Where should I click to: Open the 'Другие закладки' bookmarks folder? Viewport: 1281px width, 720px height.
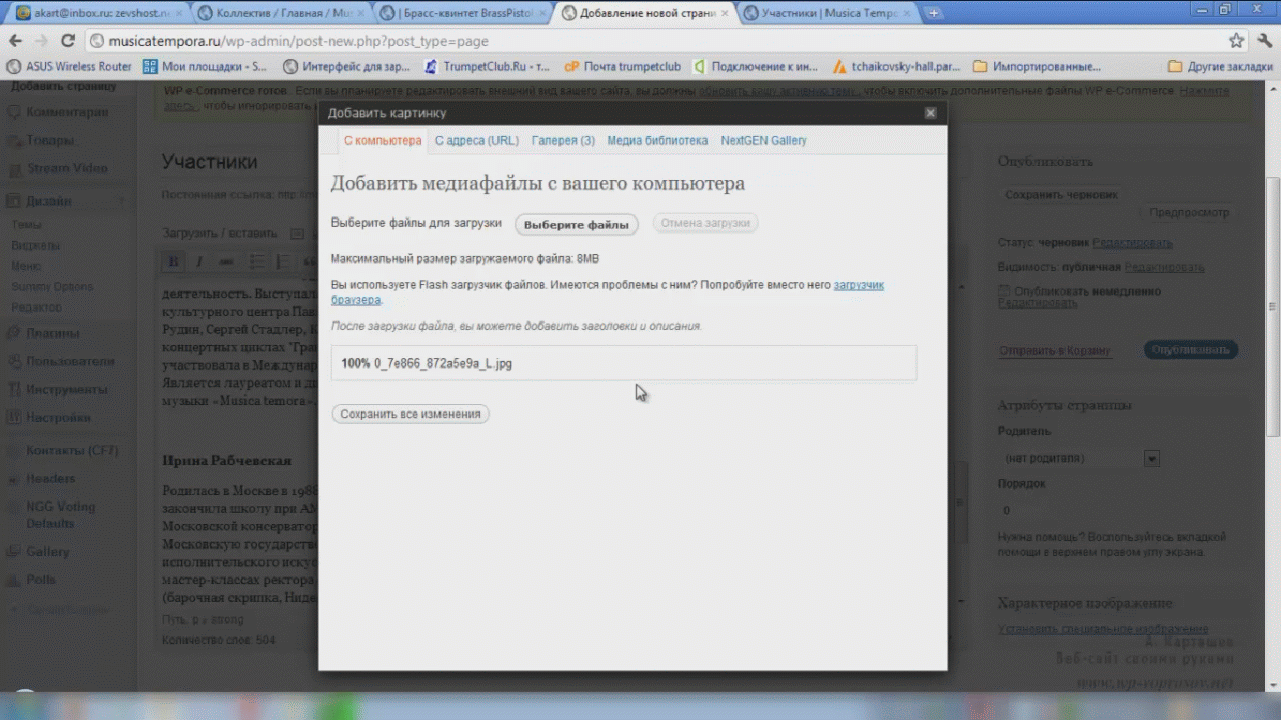coord(1220,67)
